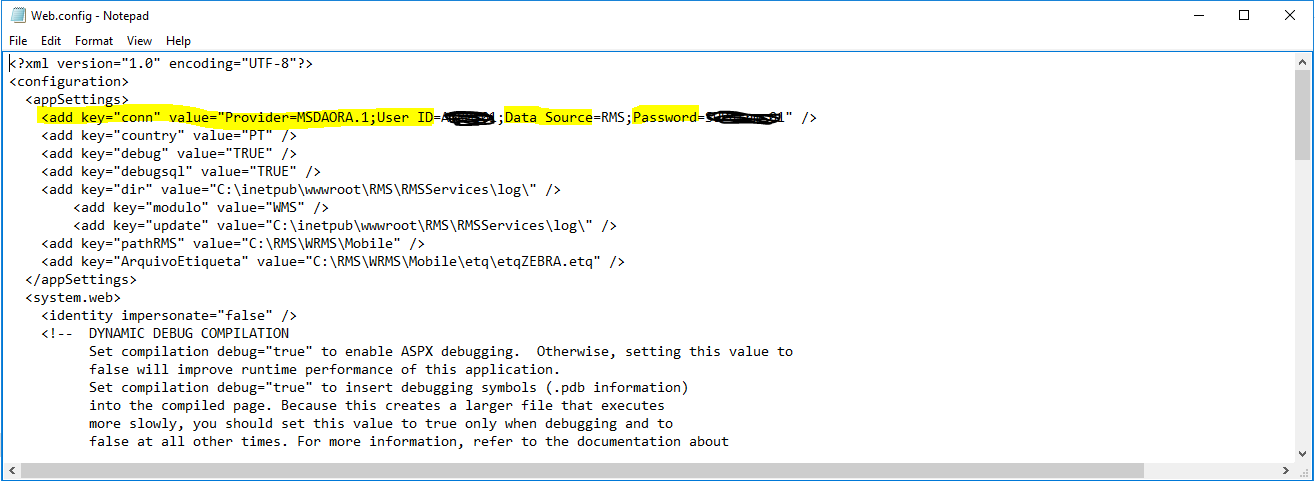The width and height of the screenshot is (1315, 481).
Task: Click the closing </appSettings> tag
Action: tap(81, 280)
